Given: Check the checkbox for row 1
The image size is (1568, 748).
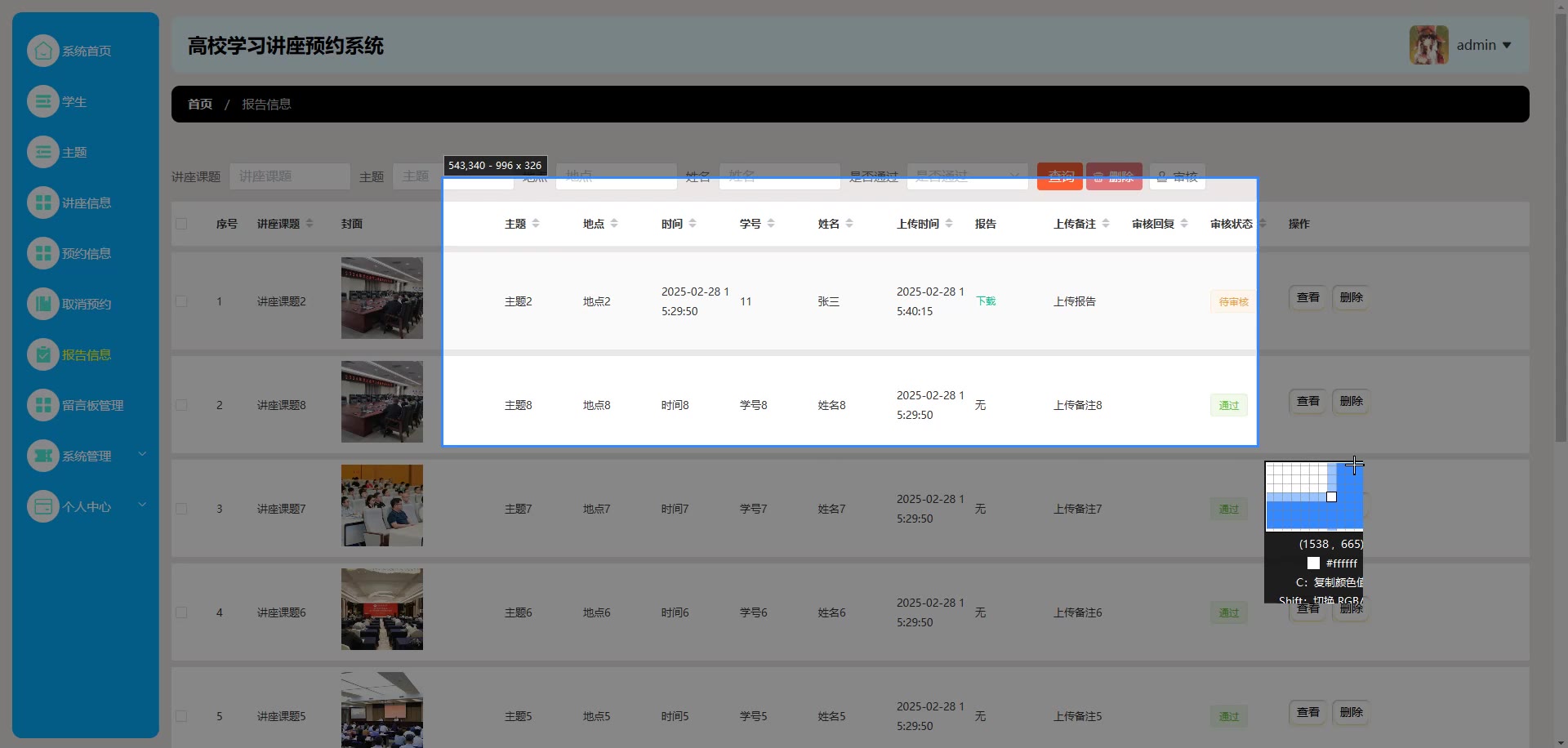Looking at the screenshot, I should pyautogui.click(x=181, y=301).
